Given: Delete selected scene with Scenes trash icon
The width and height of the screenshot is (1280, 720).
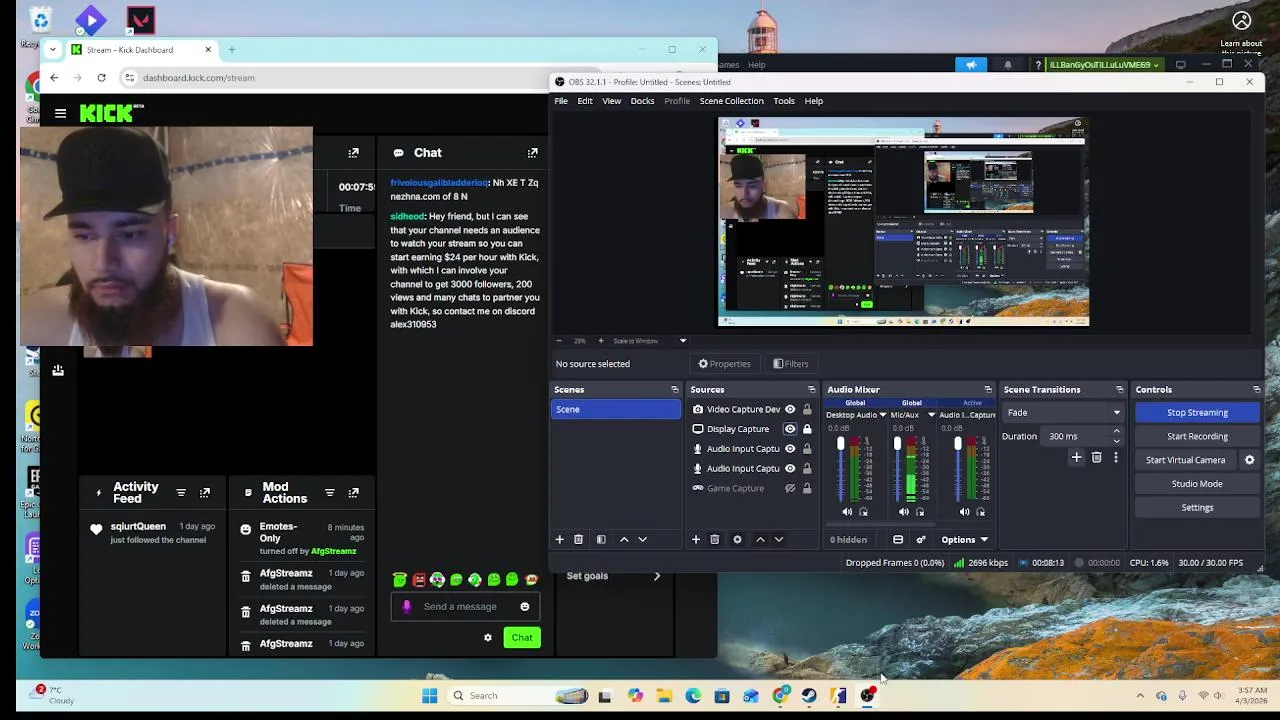Looking at the screenshot, I should tap(578, 540).
